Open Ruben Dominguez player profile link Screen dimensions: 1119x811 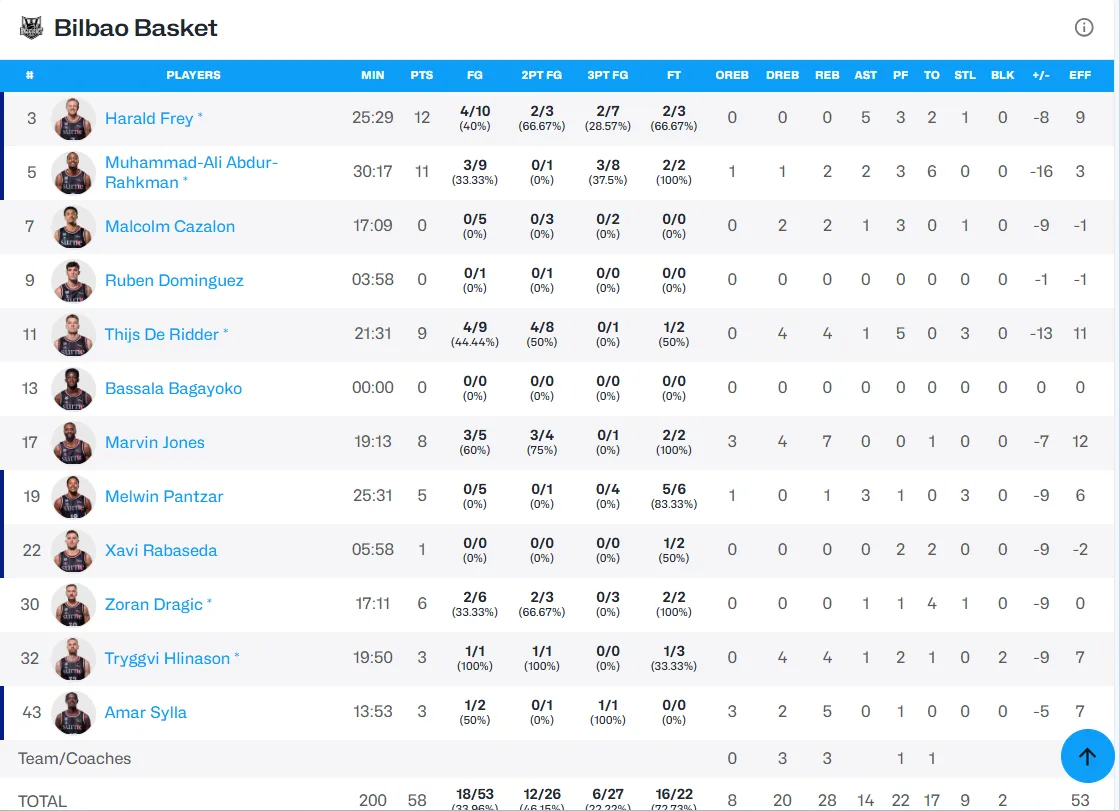coord(174,281)
